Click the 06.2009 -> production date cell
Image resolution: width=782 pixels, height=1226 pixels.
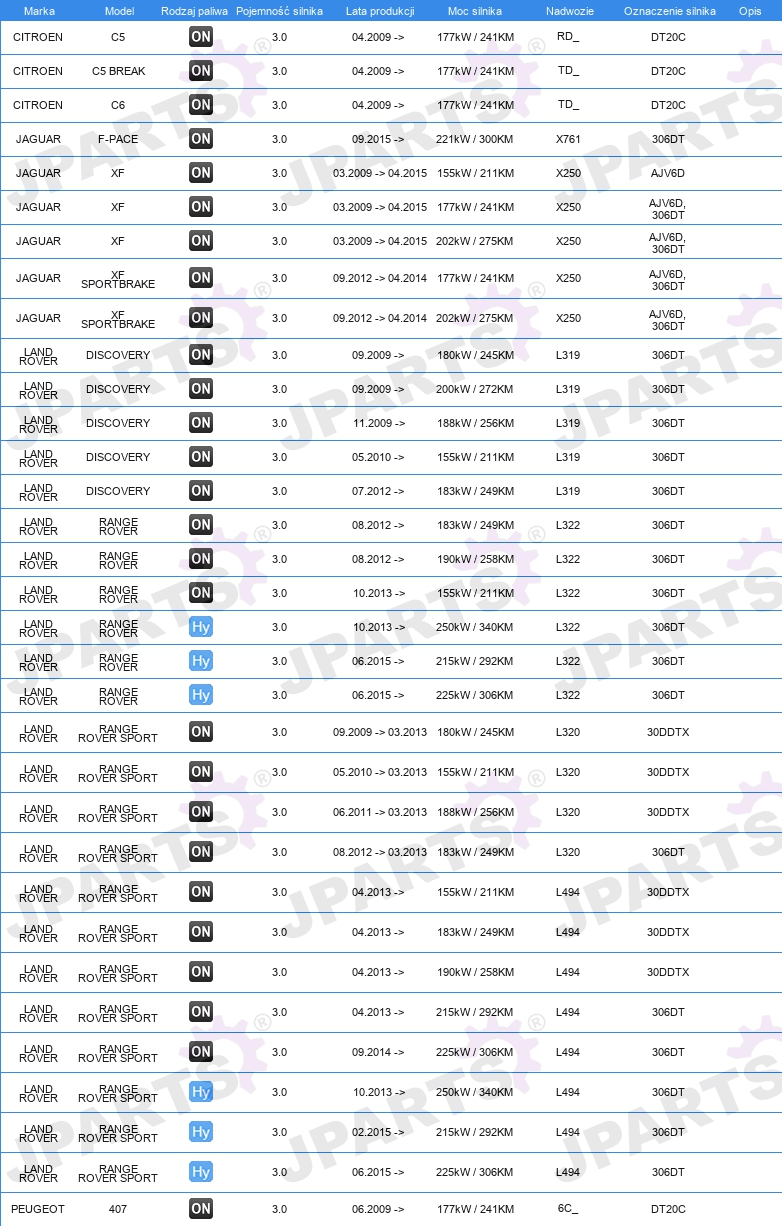pos(378,1209)
